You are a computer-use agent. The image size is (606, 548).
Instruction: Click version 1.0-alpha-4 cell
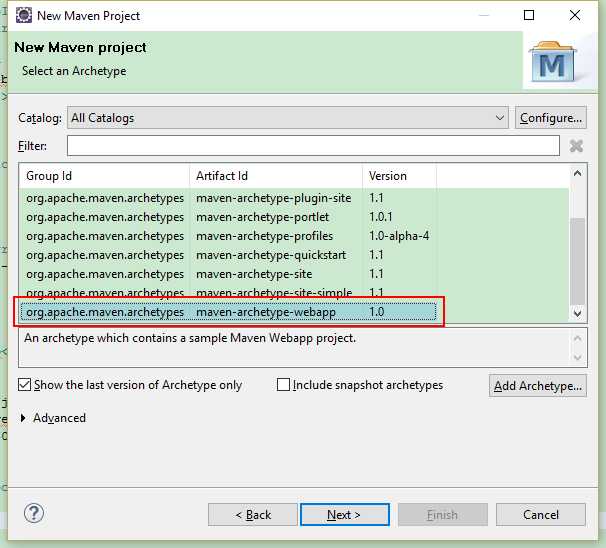point(399,236)
